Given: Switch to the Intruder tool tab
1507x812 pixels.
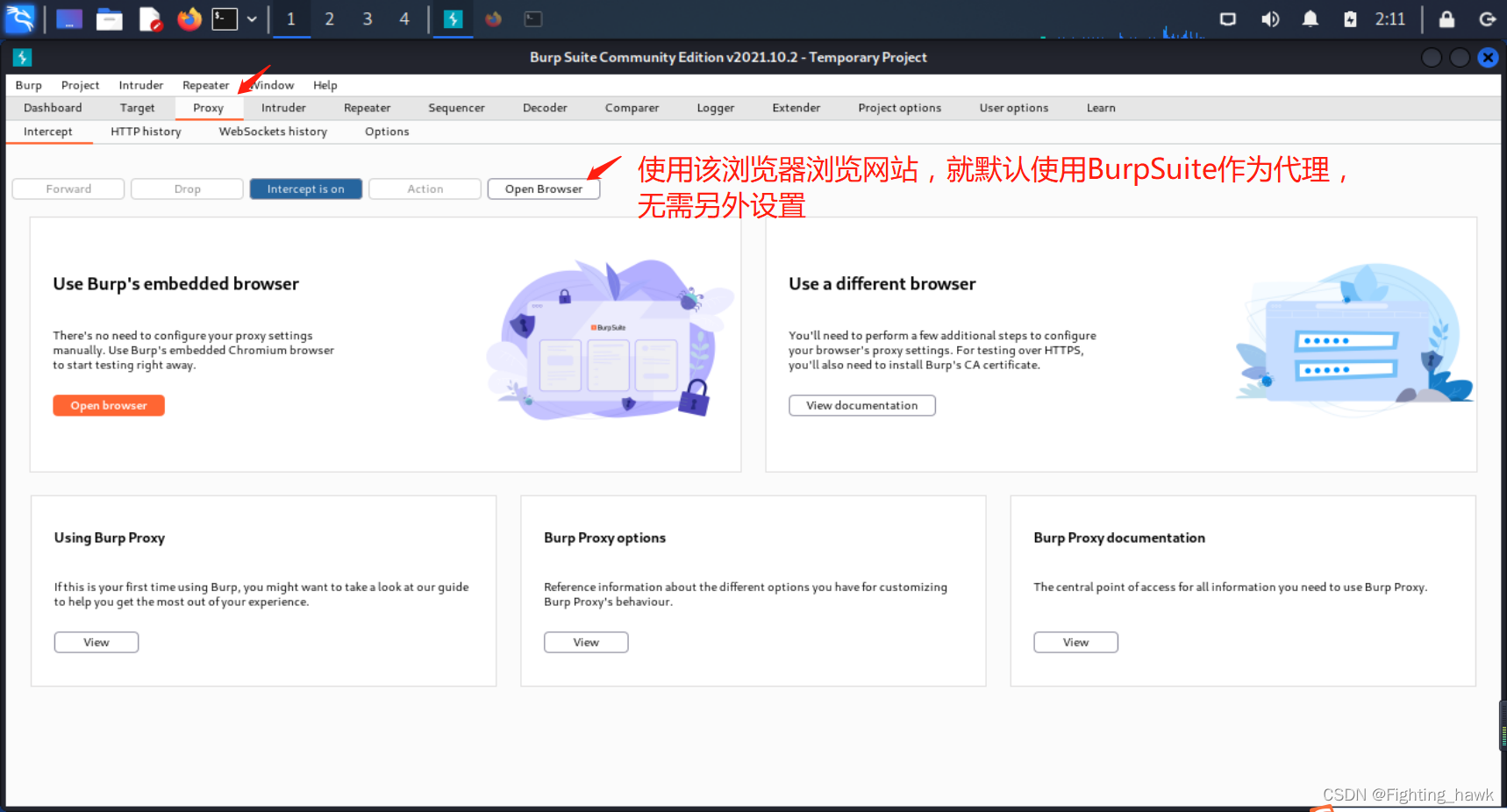Looking at the screenshot, I should click(283, 108).
